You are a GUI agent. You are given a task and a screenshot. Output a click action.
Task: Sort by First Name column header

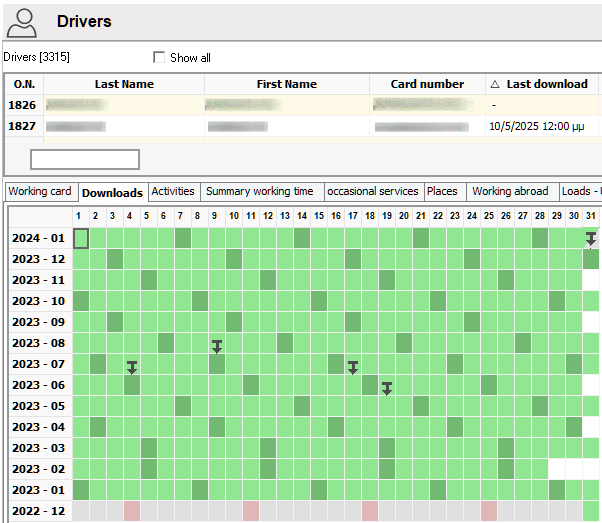point(287,84)
